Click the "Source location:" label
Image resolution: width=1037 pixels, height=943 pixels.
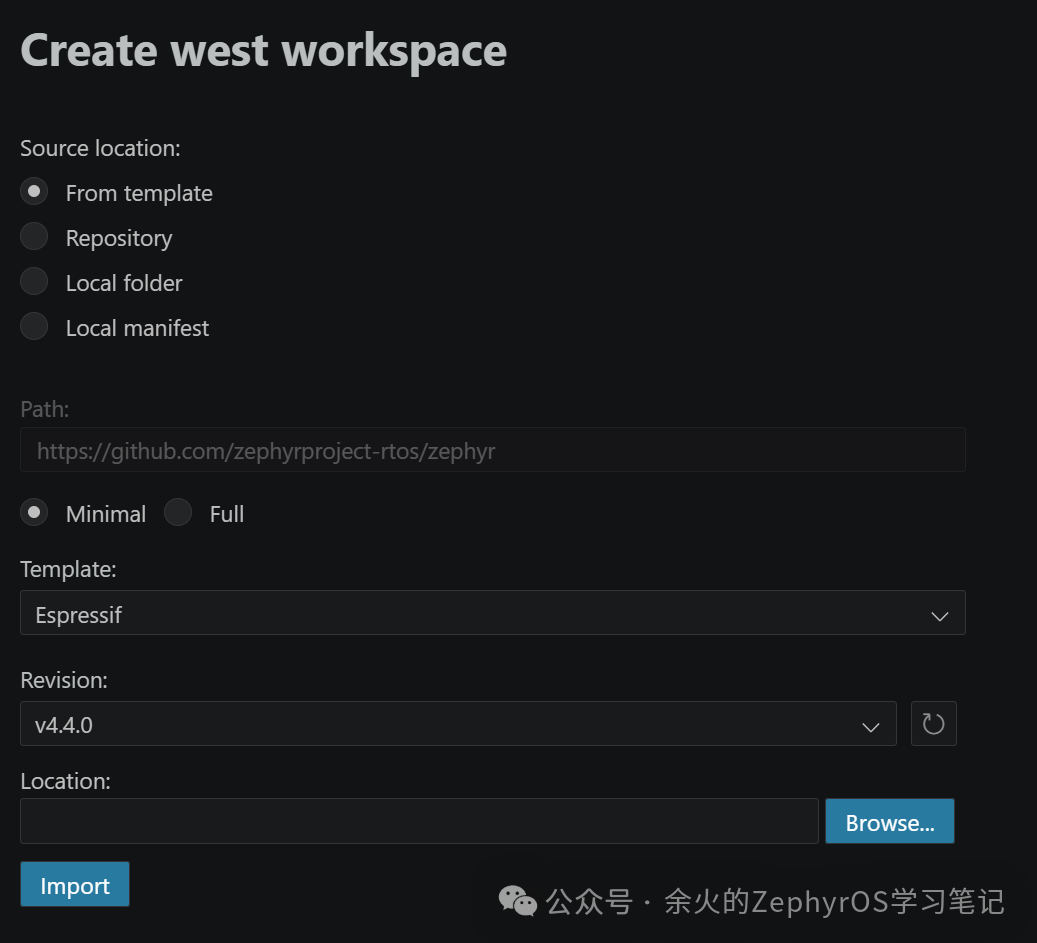100,149
